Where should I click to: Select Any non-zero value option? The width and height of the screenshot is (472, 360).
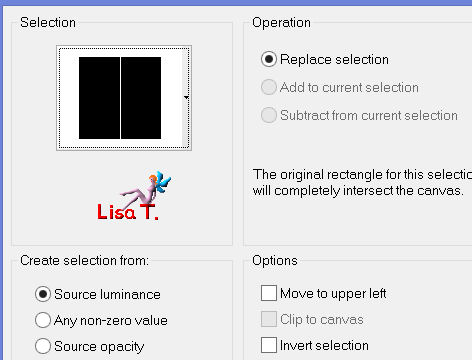[x=43, y=320]
